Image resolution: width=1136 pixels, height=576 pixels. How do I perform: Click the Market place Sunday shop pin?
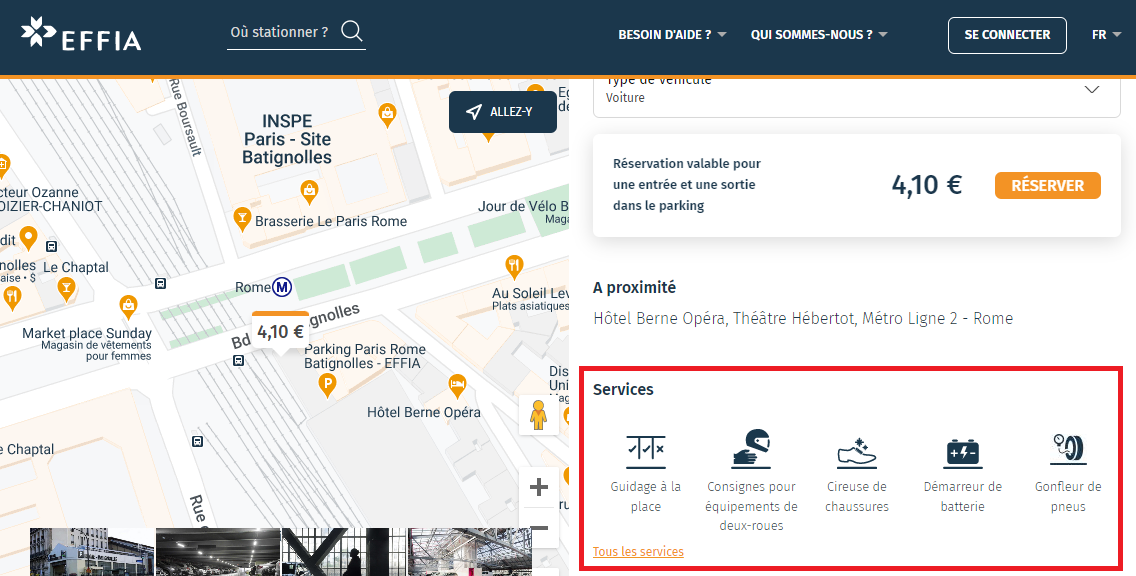coord(128,306)
